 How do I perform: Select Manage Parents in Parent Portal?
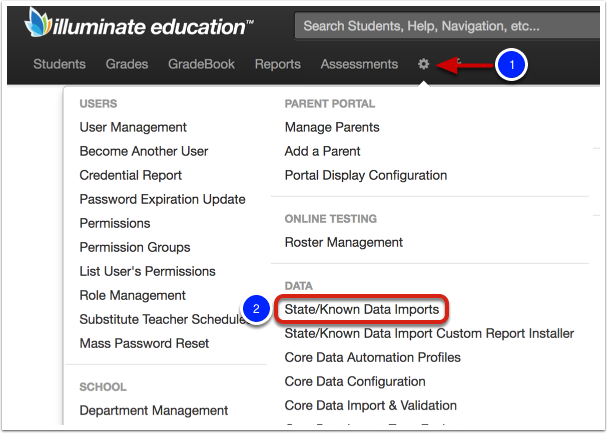pyautogui.click(x=332, y=127)
